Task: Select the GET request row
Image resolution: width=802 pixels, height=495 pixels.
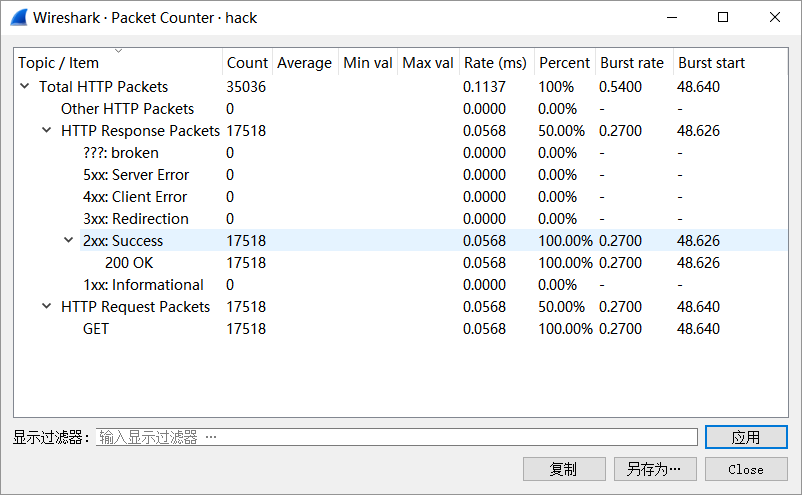Action: click(96, 329)
